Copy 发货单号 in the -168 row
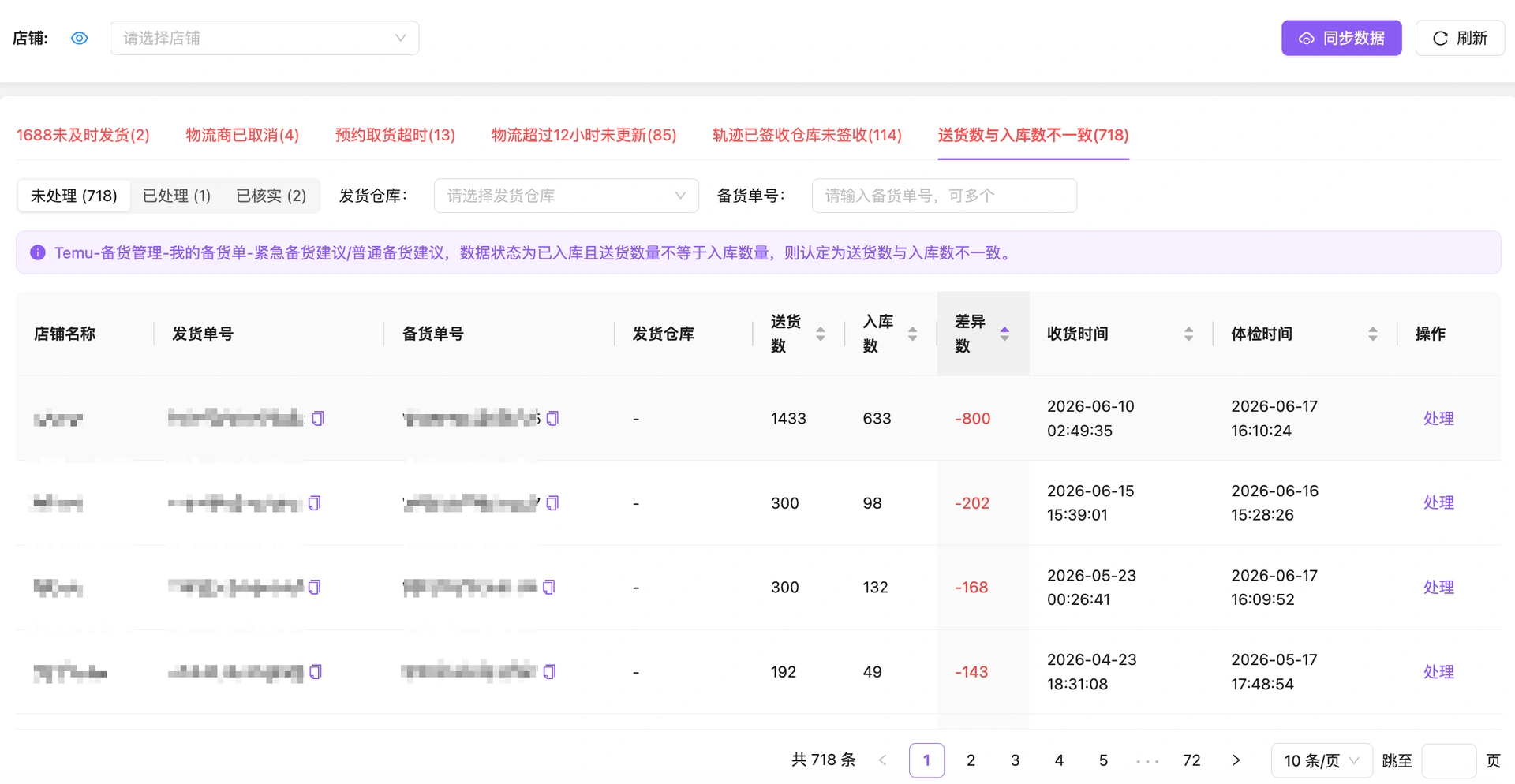Image resolution: width=1515 pixels, height=784 pixels. tap(314, 587)
